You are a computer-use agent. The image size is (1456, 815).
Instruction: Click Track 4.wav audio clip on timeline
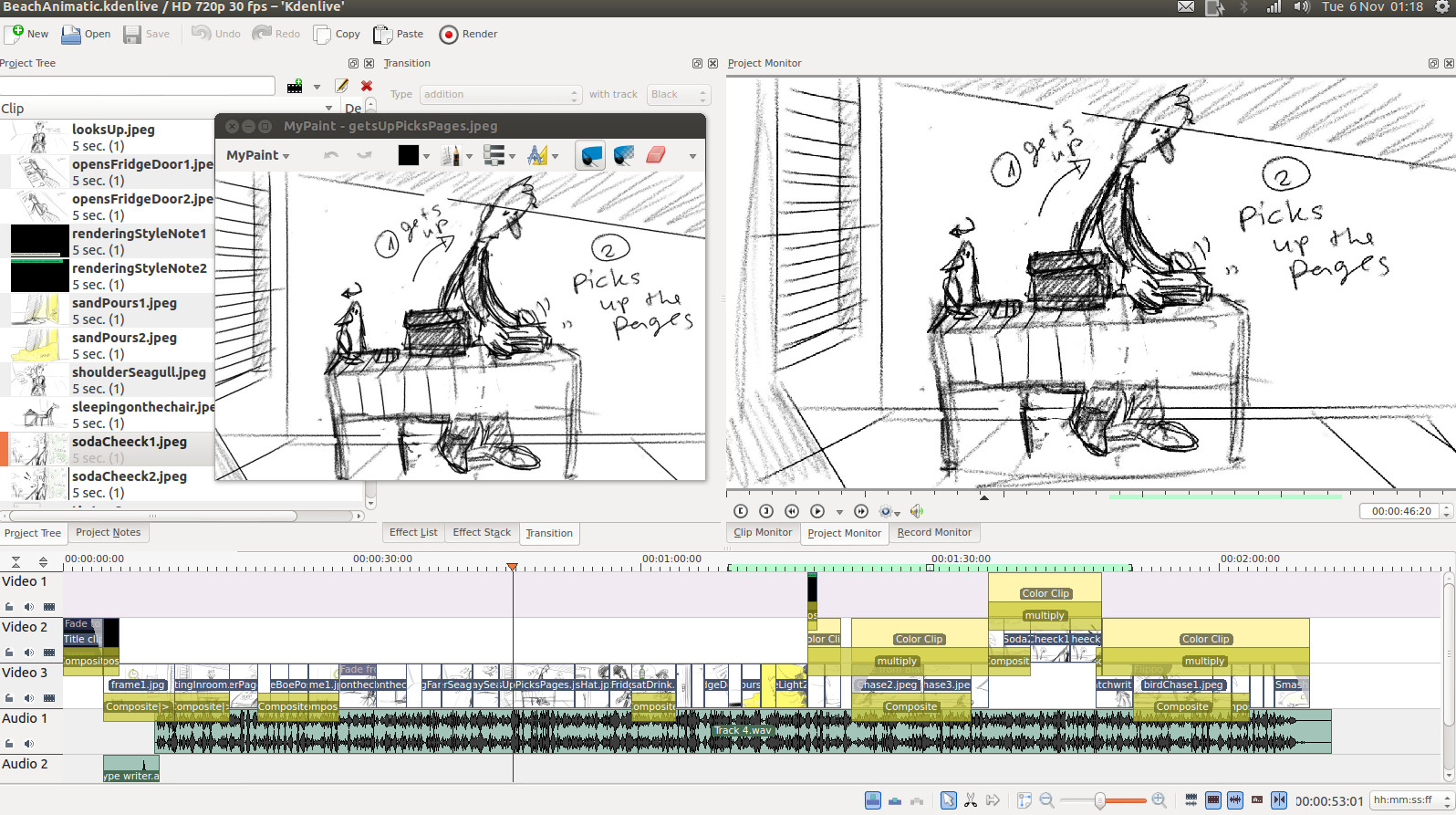[x=742, y=730]
